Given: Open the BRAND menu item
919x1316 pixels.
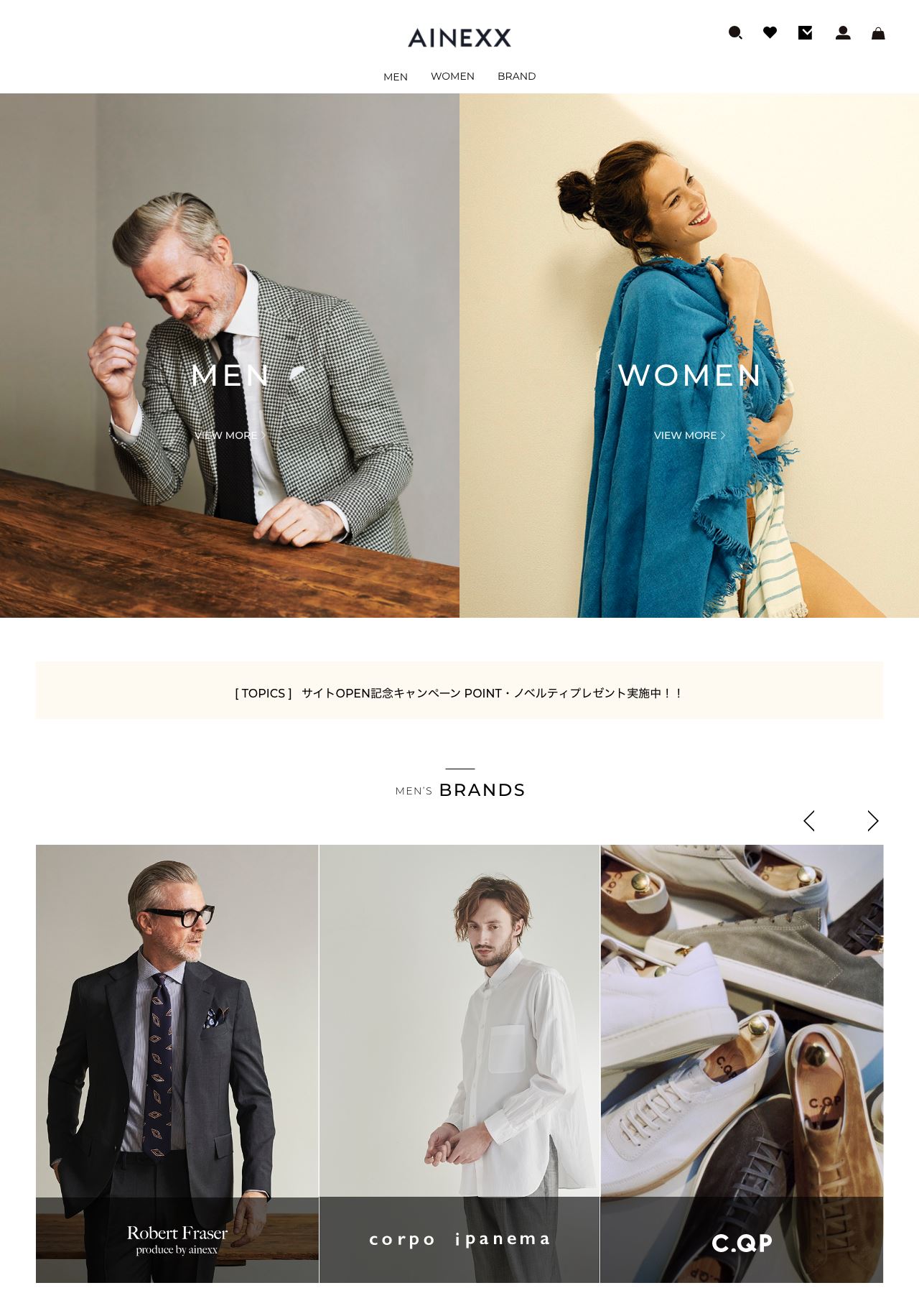Looking at the screenshot, I should (517, 76).
